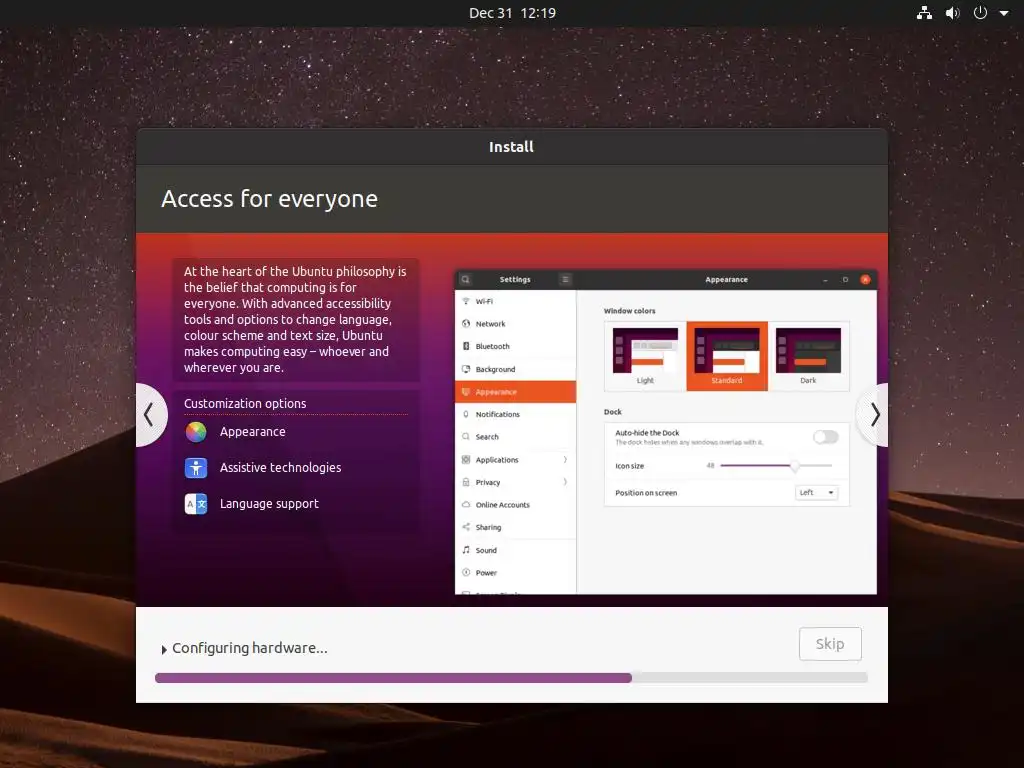Open Power in the Settings sidebar
The width and height of the screenshot is (1024, 768).
point(515,573)
